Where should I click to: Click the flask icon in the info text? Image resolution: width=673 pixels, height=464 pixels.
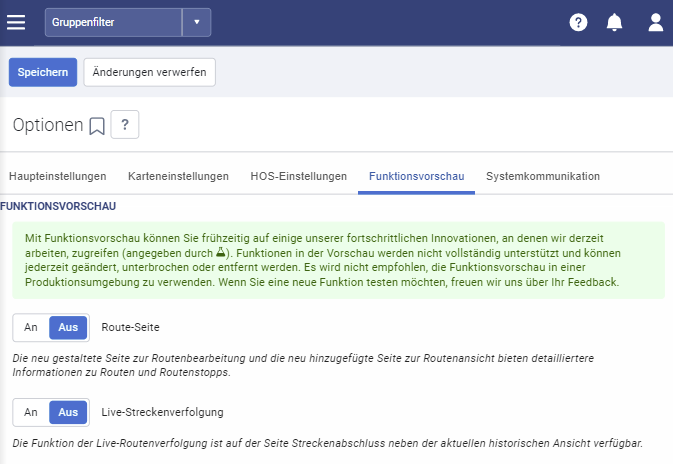220,252
